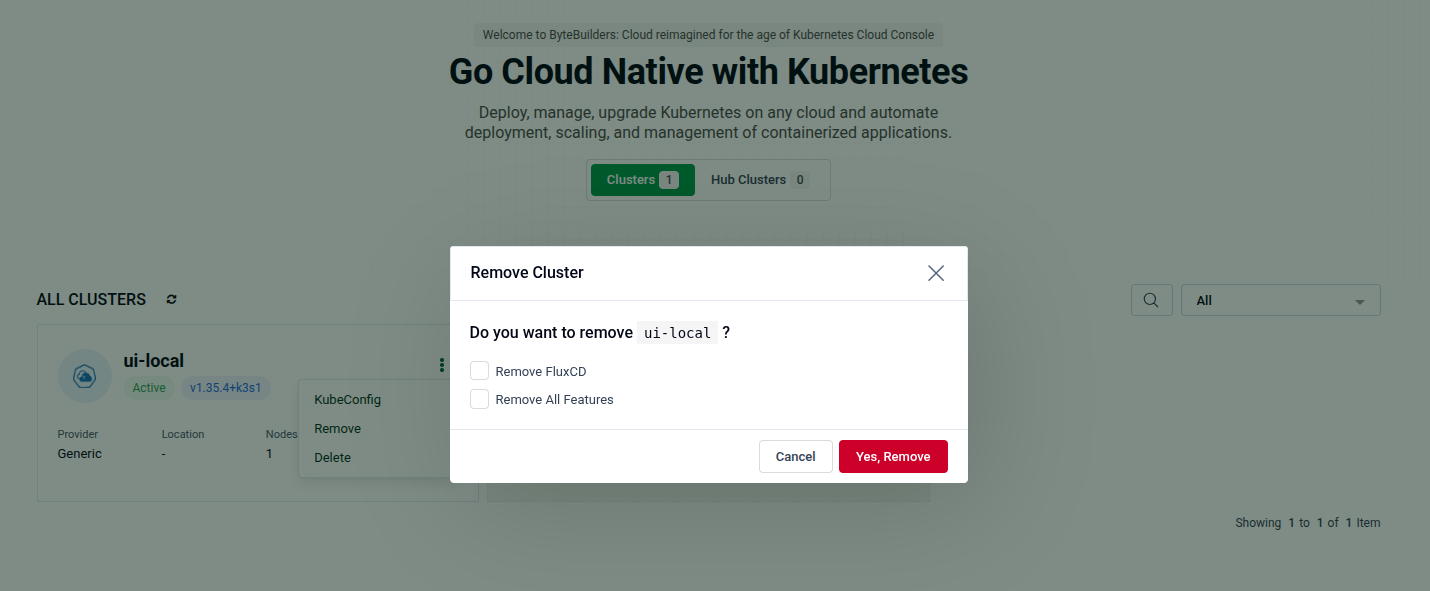Open ui-local three-dot options menu

441,365
